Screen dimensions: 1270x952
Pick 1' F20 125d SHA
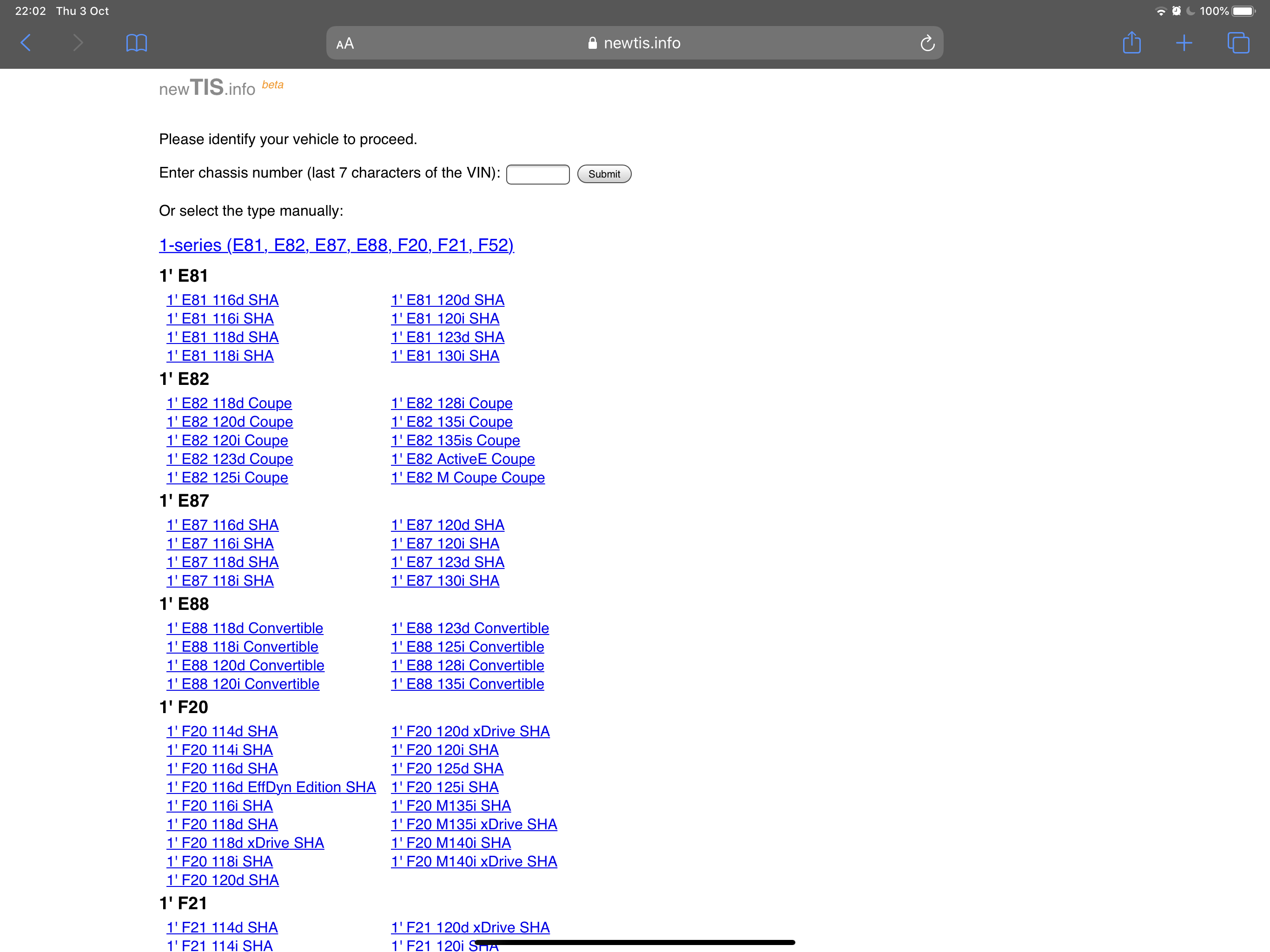[x=447, y=768]
